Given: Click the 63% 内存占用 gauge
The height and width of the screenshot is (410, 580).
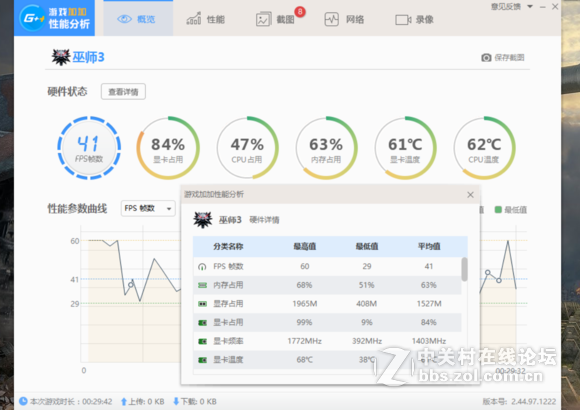Looking at the screenshot, I should pyautogui.click(x=326, y=148).
